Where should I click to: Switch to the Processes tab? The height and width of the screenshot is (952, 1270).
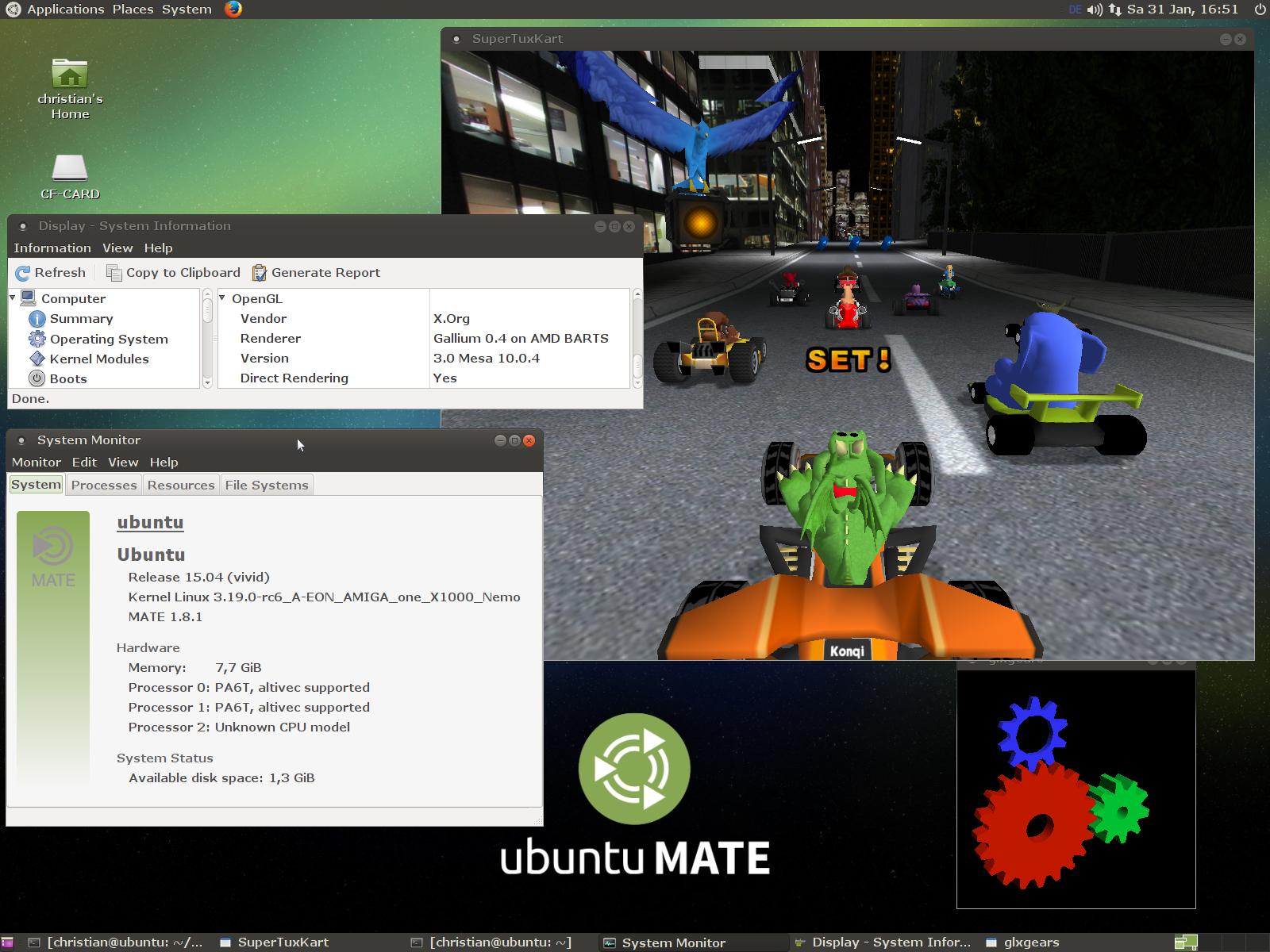[104, 485]
